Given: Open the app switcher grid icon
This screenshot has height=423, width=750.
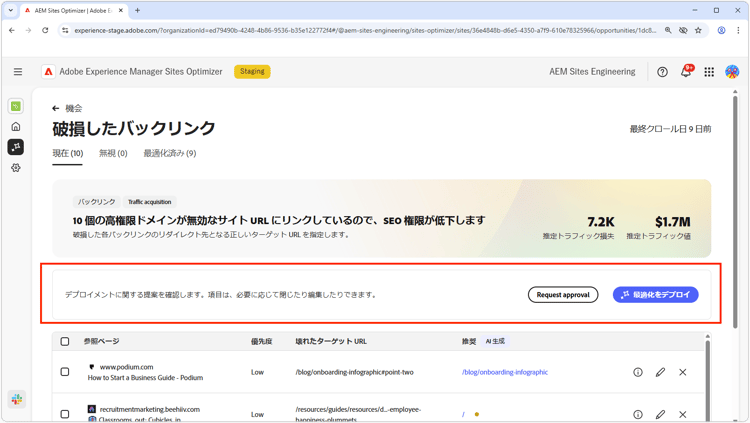Looking at the screenshot, I should (x=709, y=72).
